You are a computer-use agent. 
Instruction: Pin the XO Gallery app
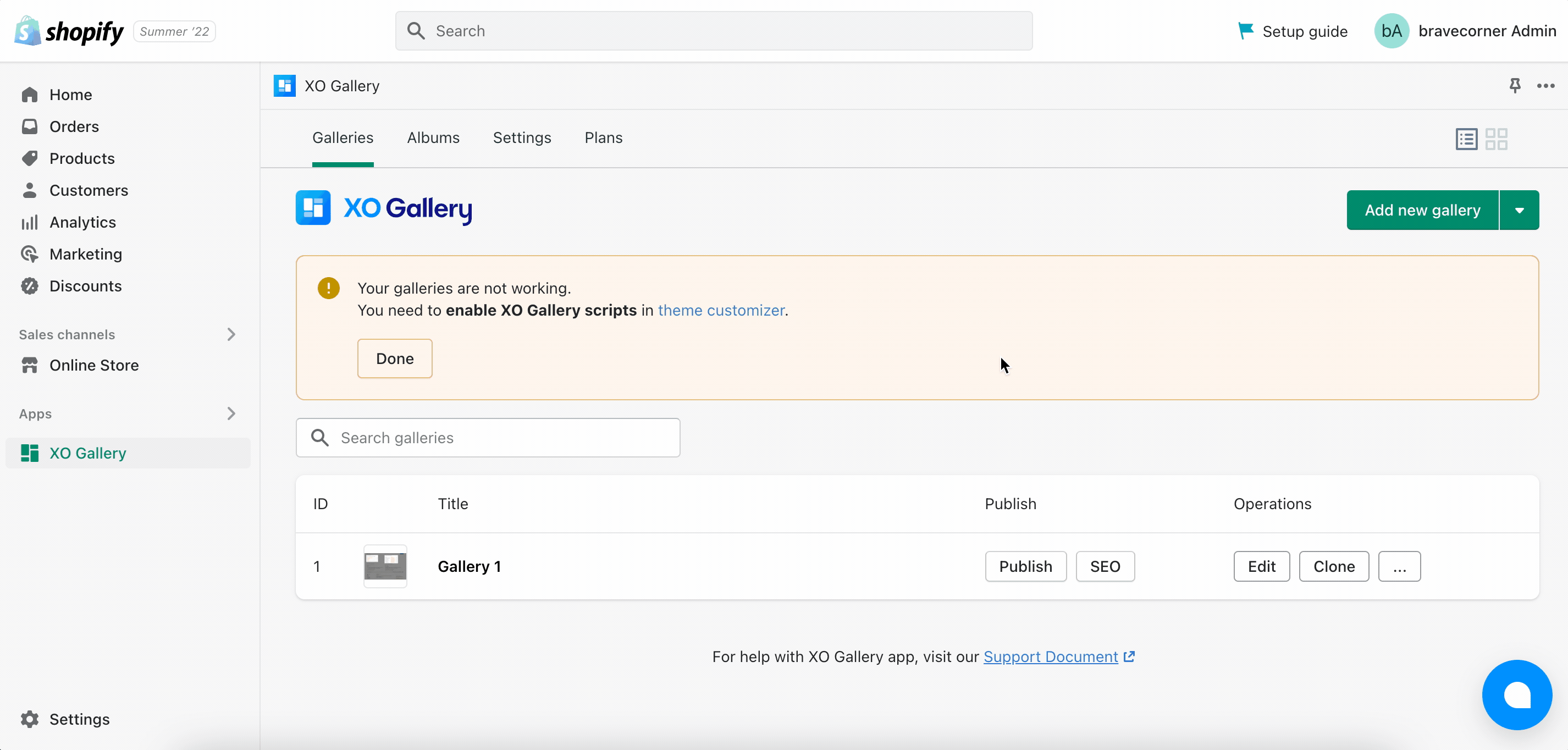click(x=1515, y=85)
